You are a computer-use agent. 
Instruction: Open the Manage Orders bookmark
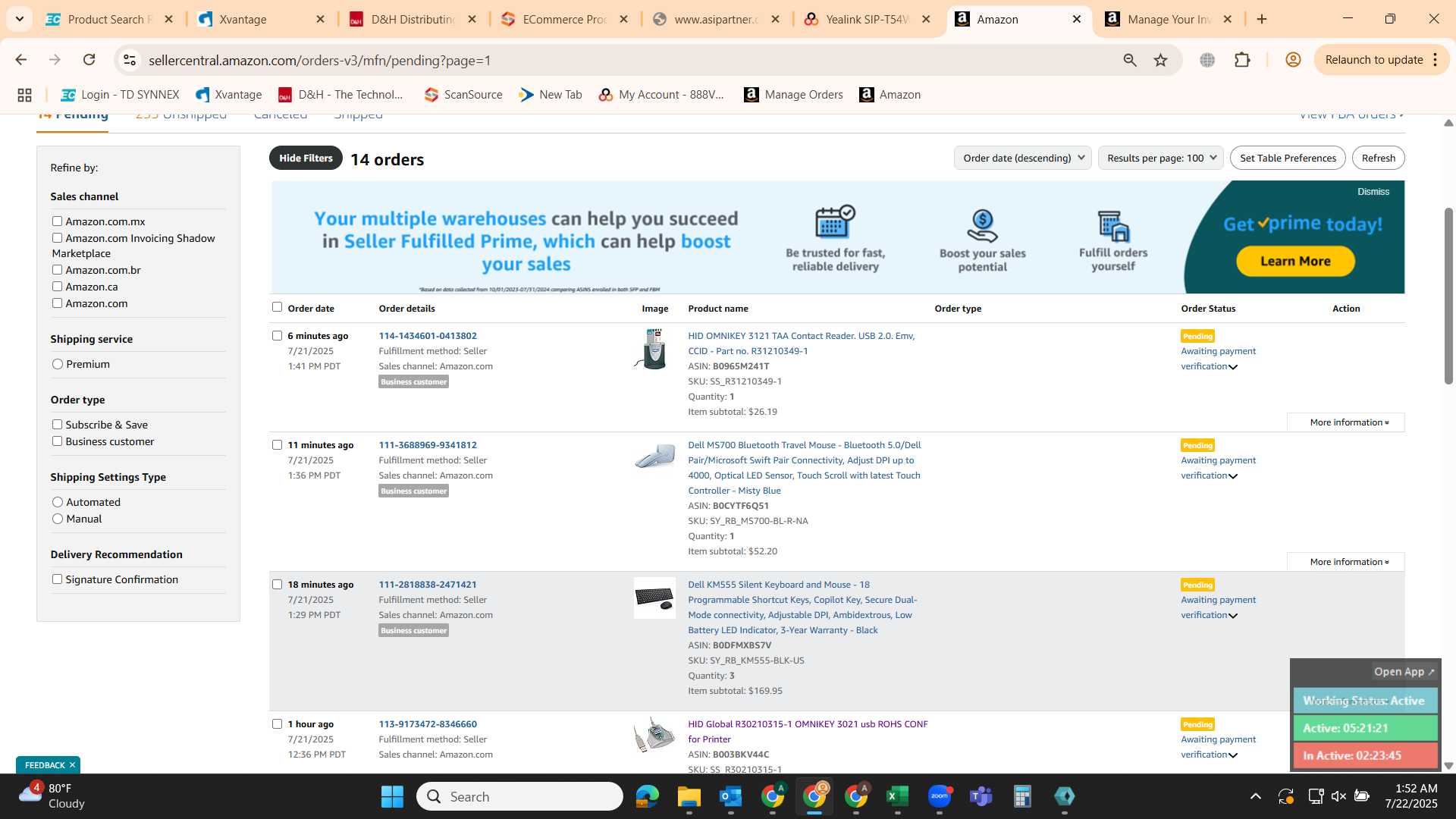pos(793,95)
